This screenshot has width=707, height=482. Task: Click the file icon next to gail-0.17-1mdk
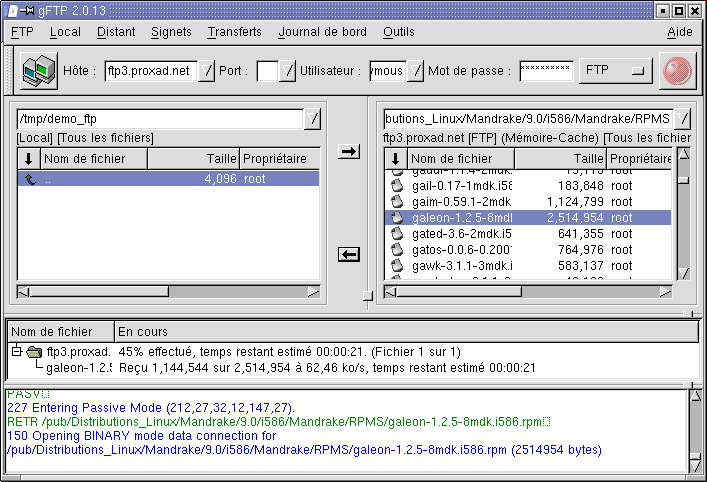[397, 186]
